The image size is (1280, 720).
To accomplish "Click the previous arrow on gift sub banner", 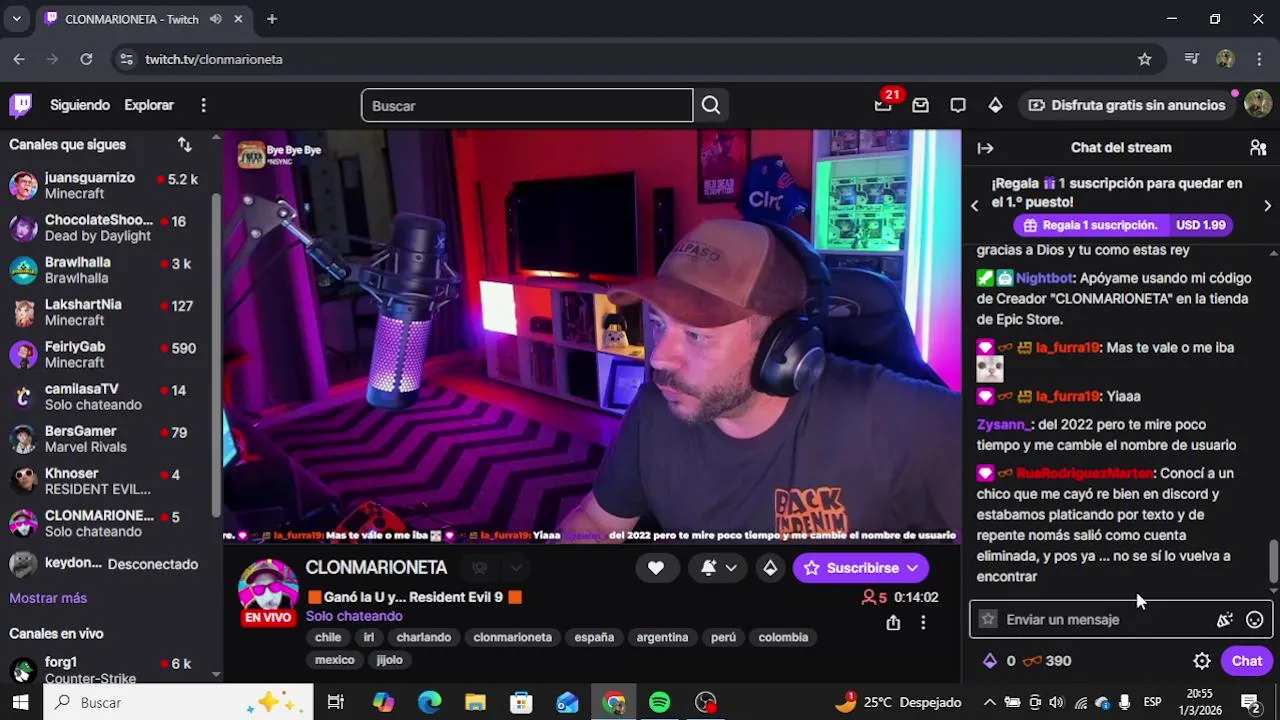I will [x=975, y=205].
